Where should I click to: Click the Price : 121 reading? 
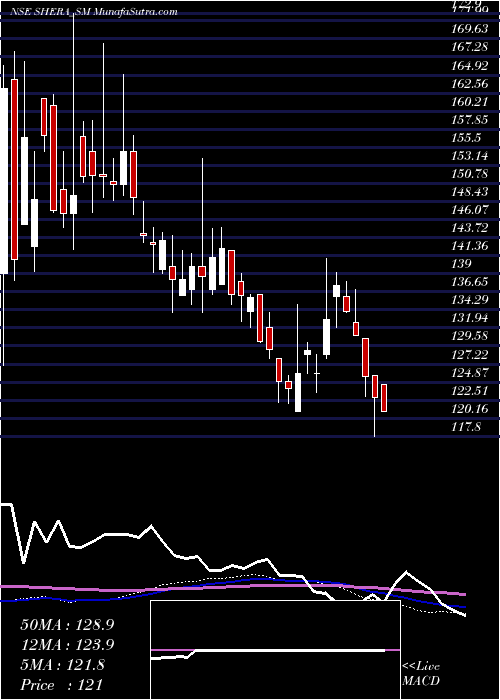pyautogui.click(x=62, y=685)
